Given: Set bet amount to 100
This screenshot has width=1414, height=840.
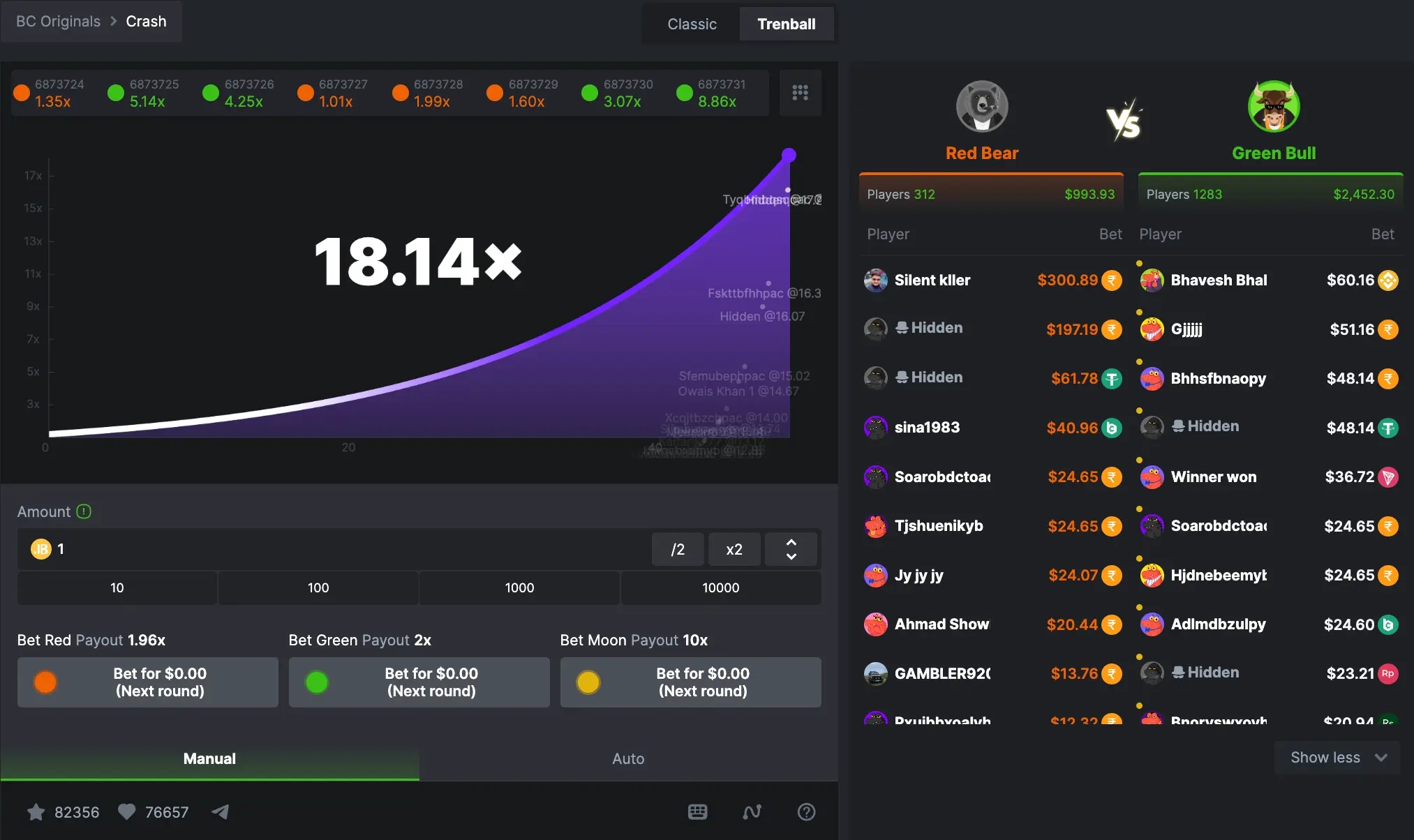Looking at the screenshot, I should click(x=318, y=588).
